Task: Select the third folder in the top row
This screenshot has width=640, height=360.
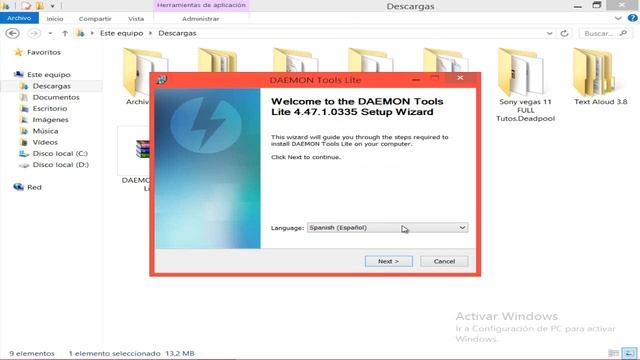Action: click(x=295, y=60)
